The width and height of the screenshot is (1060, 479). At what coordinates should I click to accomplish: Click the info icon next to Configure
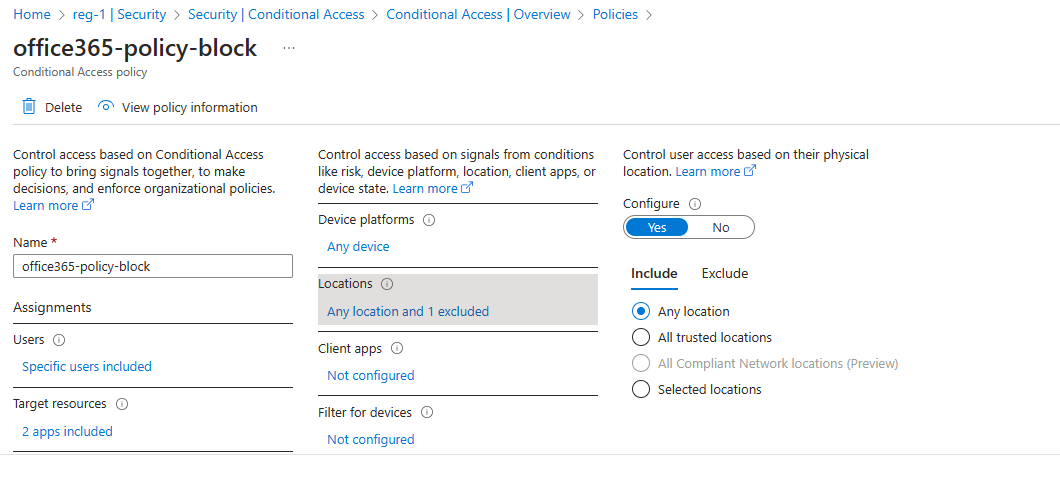coord(695,204)
